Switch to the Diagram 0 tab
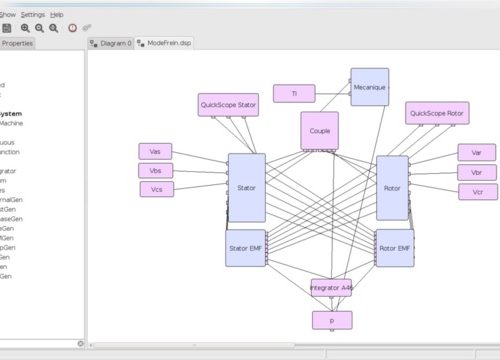The image size is (500, 360). click(x=111, y=43)
